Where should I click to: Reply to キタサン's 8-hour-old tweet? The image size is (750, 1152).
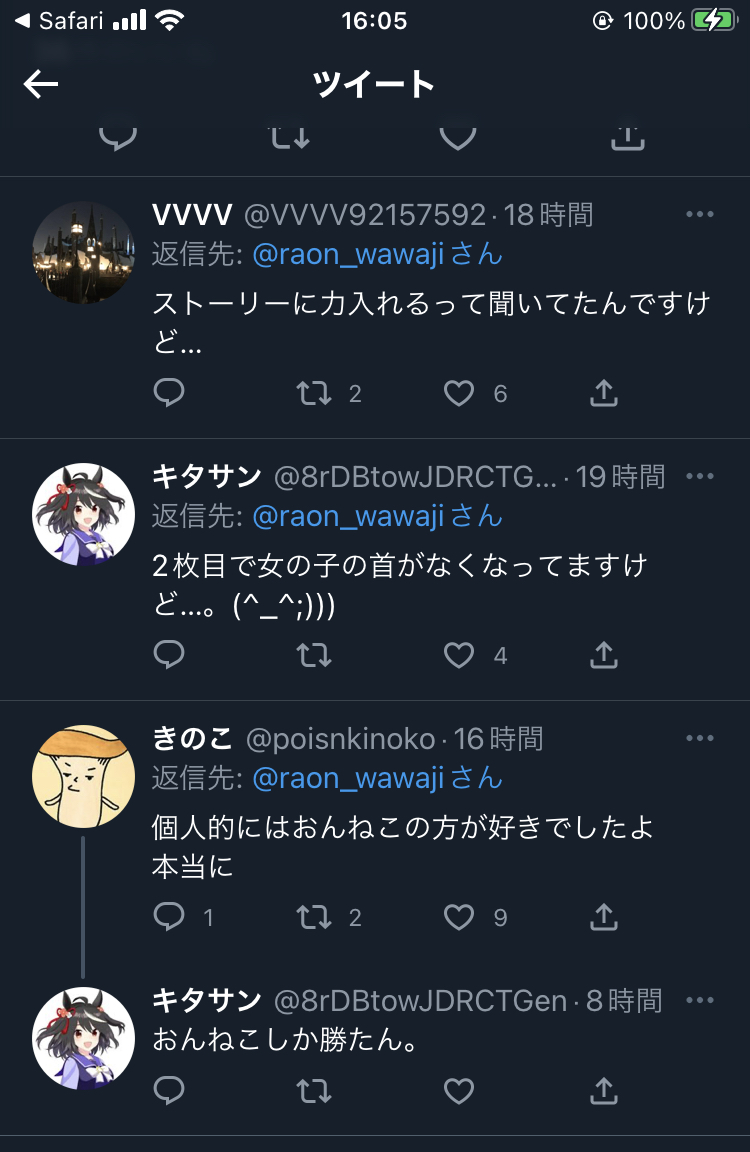[169, 1090]
